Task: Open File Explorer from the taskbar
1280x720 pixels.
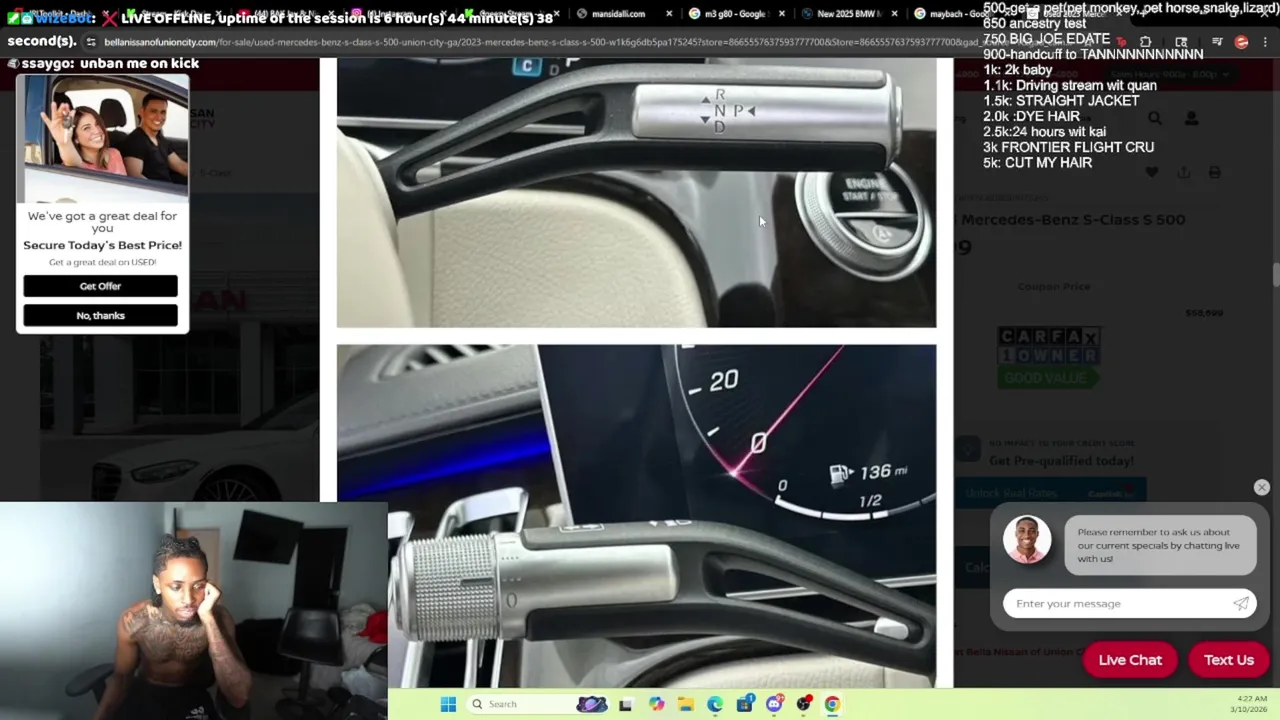Action: click(685, 704)
